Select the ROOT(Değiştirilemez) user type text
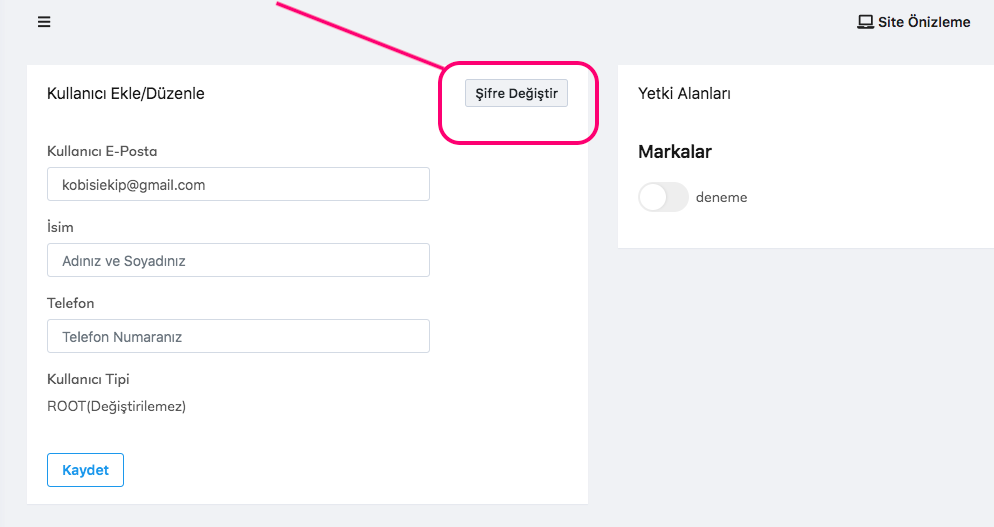The height and width of the screenshot is (527, 994). (x=117, y=407)
